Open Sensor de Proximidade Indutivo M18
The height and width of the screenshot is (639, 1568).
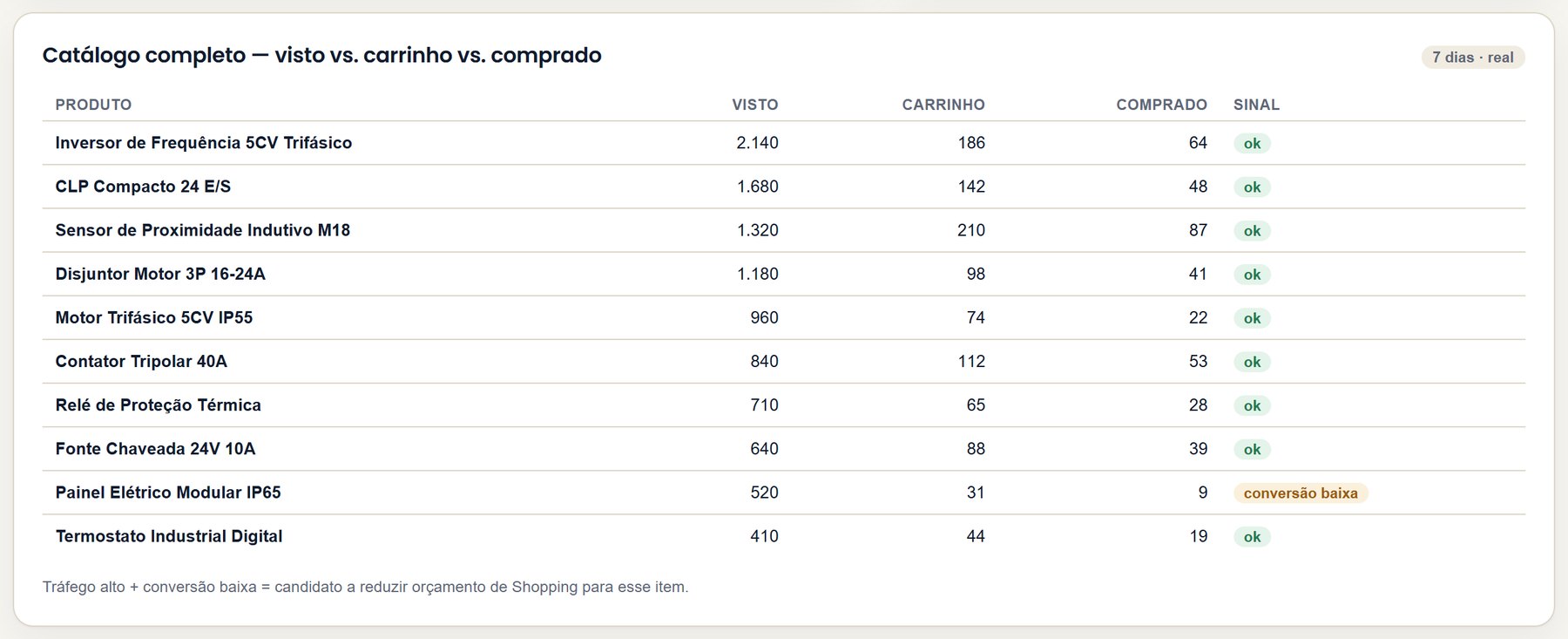[203, 230]
